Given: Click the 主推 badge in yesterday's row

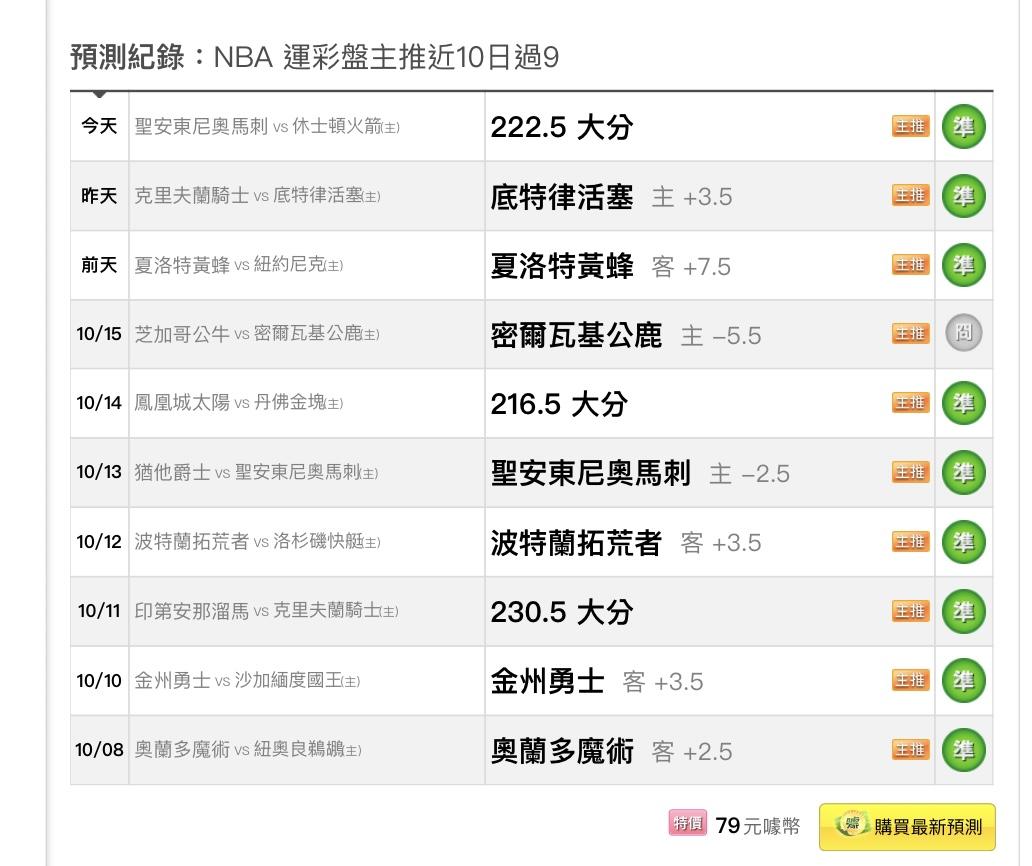Looking at the screenshot, I should pos(911,195).
